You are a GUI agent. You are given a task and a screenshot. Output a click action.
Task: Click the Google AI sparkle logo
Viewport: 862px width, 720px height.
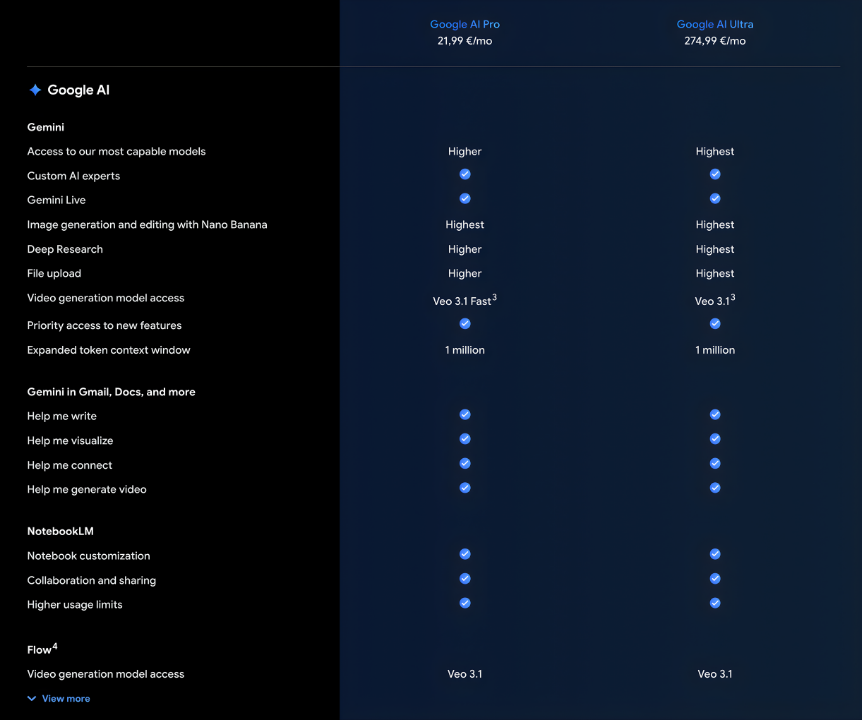[x=35, y=90]
